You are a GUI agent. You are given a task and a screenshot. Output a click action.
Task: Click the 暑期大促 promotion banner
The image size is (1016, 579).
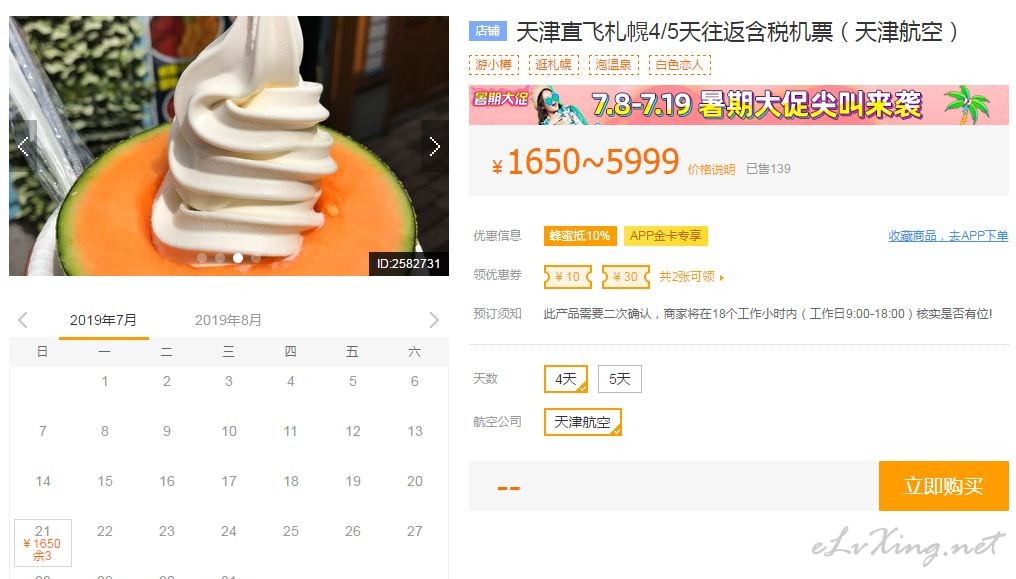click(739, 104)
